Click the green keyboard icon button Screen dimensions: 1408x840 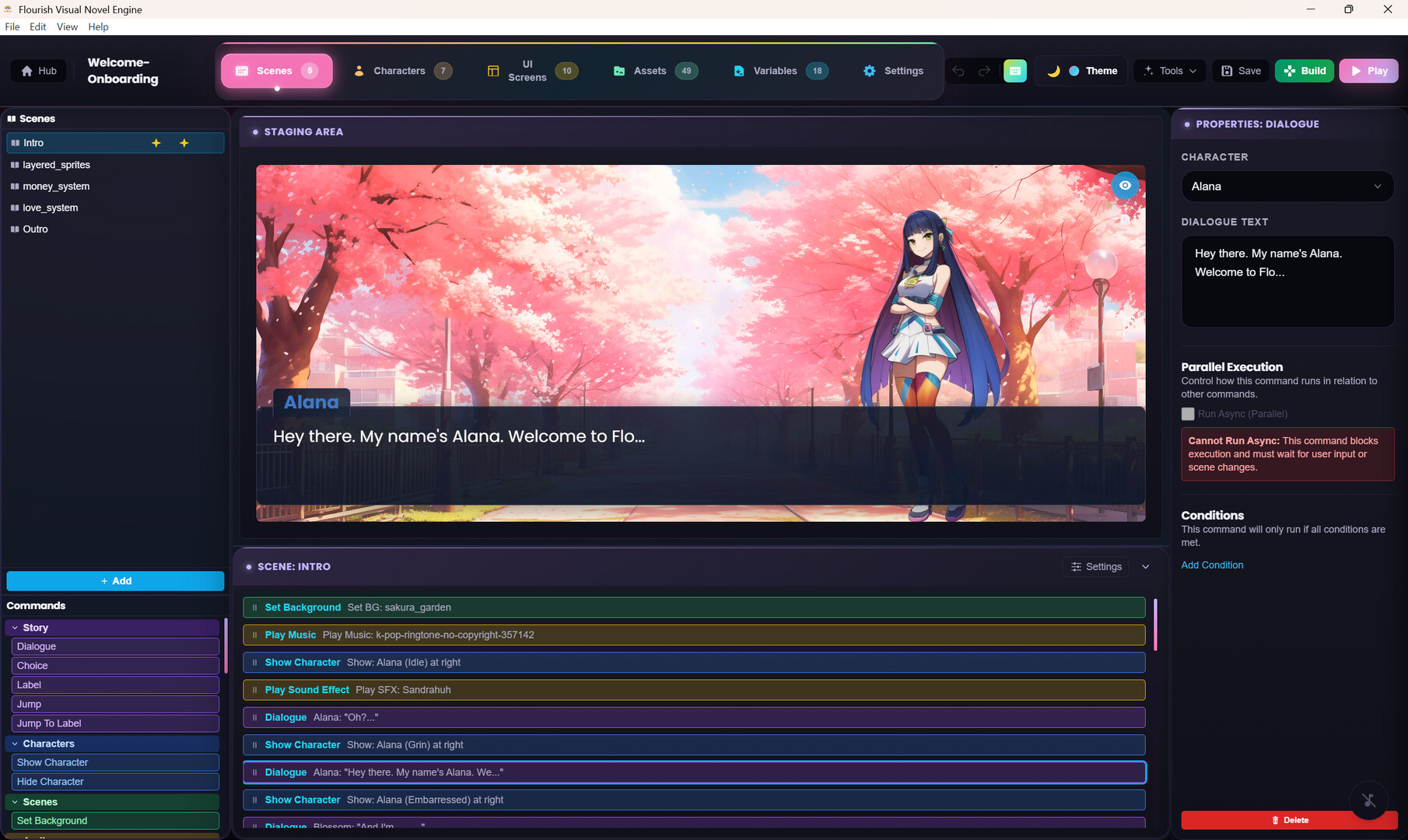pyautogui.click(x=1015, y=71)
